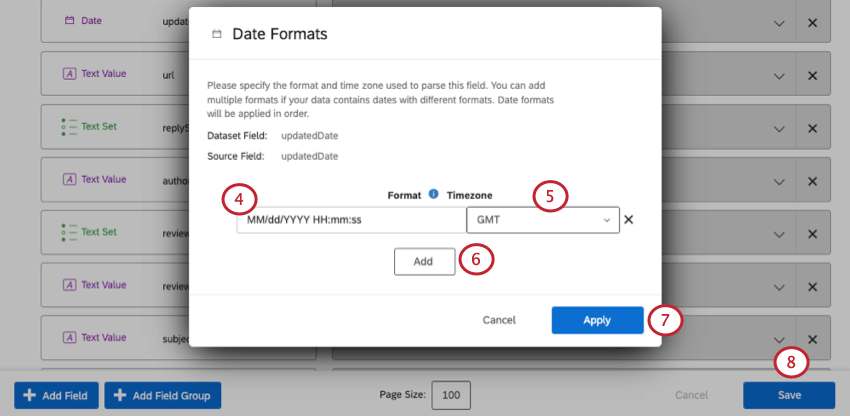Delete the Date field row at top
This screenshot has height=416, width=850.
click(x=812, y=22)
